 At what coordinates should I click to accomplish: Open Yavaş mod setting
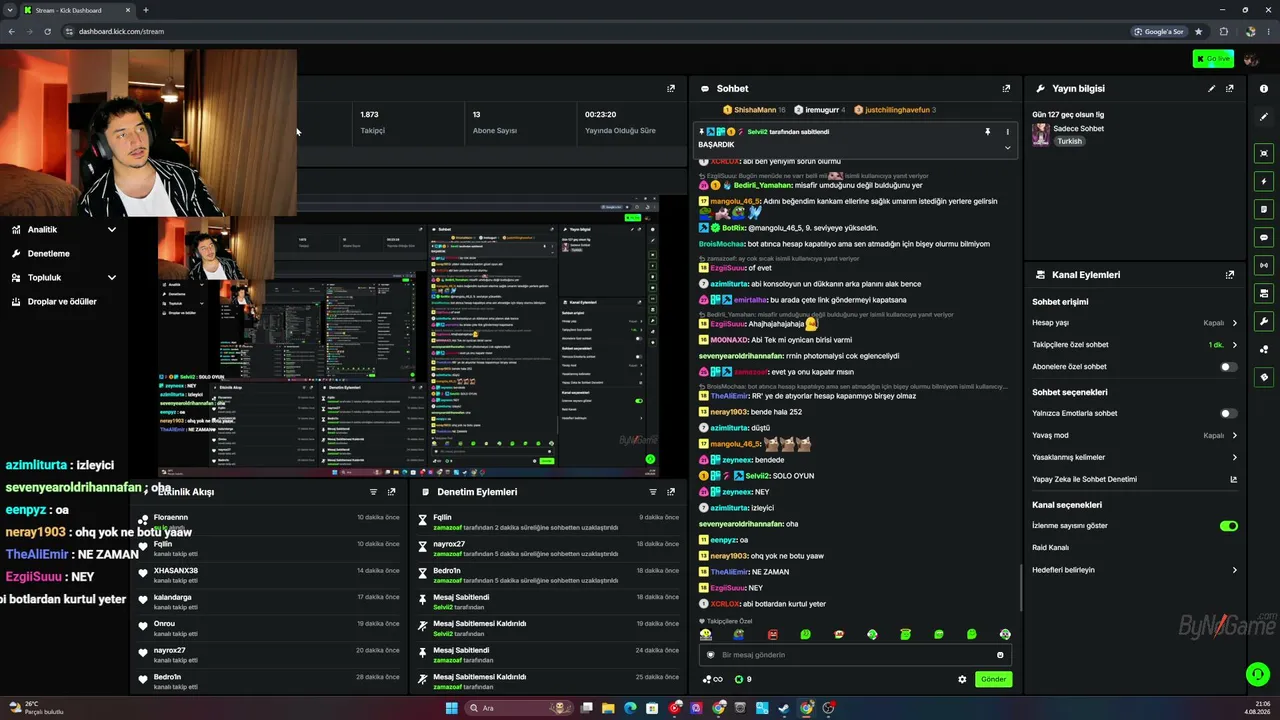(x=1135, y=436)
